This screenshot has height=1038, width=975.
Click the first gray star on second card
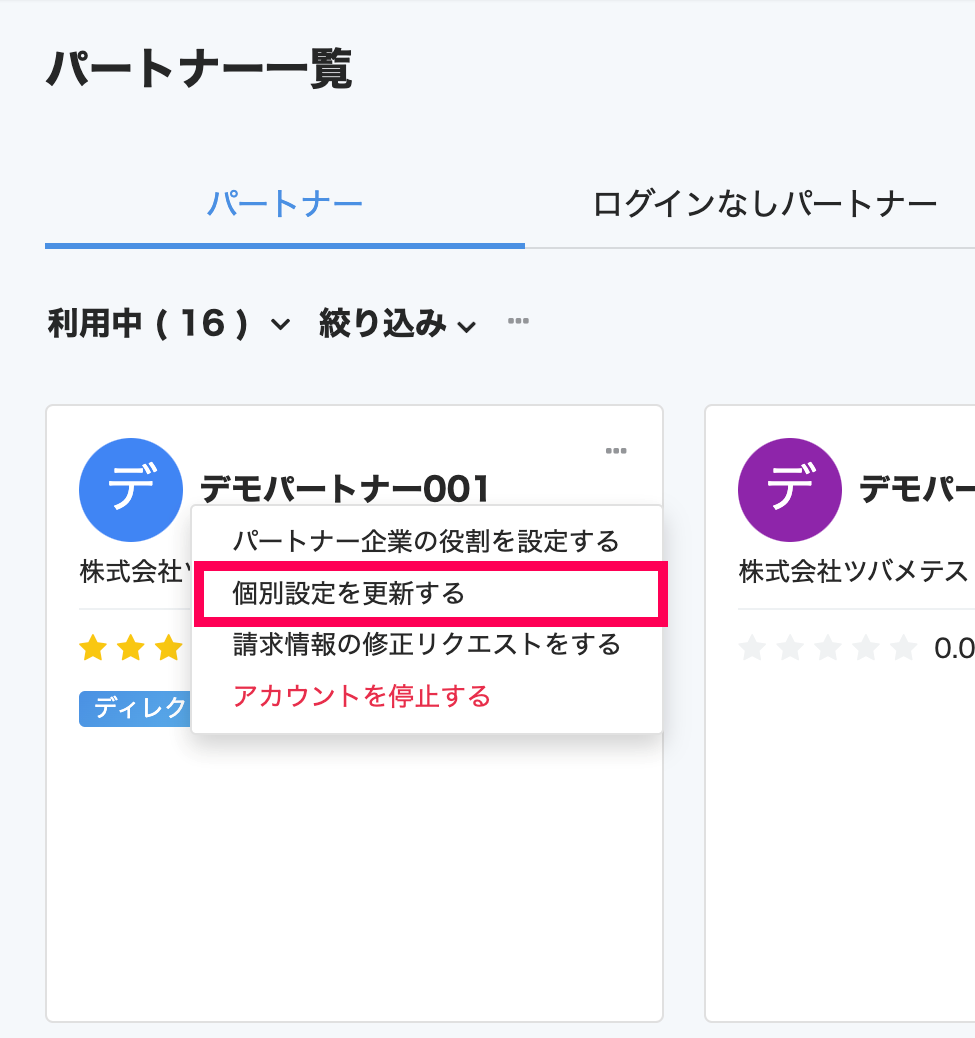click(753, 647)
